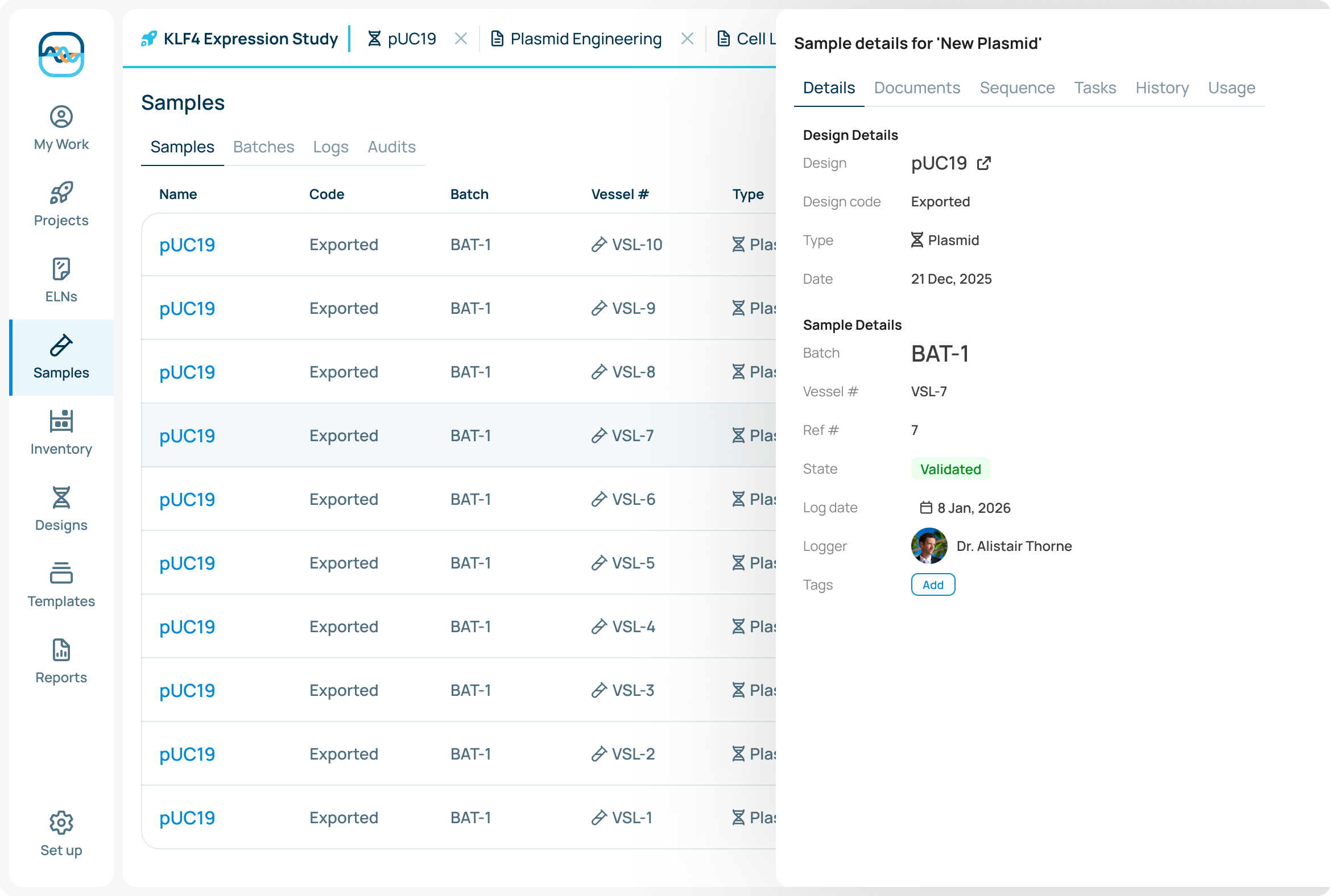Open Inventory section
Viewport: 1331px width, 896px height.
coord(61,433)
